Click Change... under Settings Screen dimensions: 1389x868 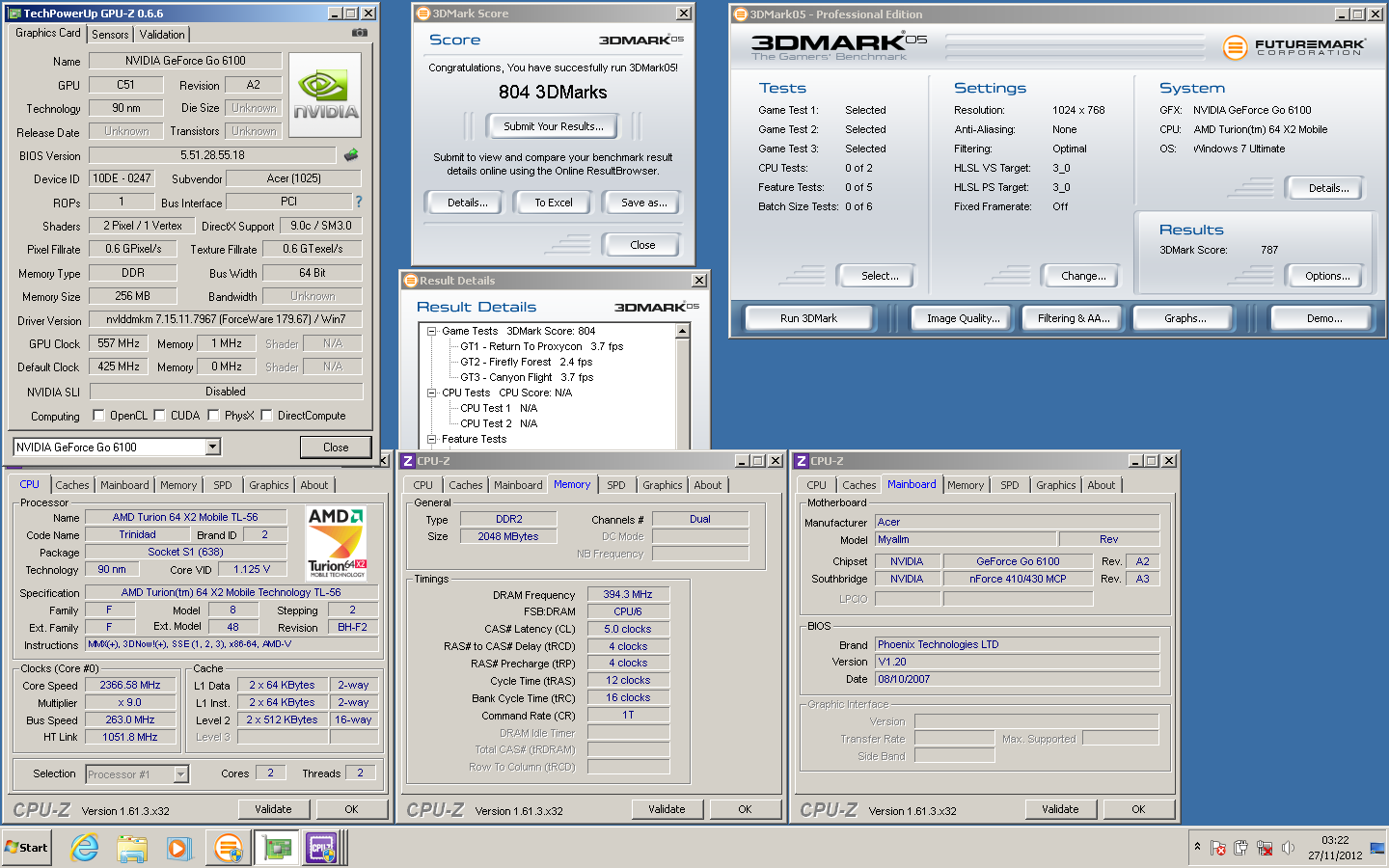click(1082, 276)
